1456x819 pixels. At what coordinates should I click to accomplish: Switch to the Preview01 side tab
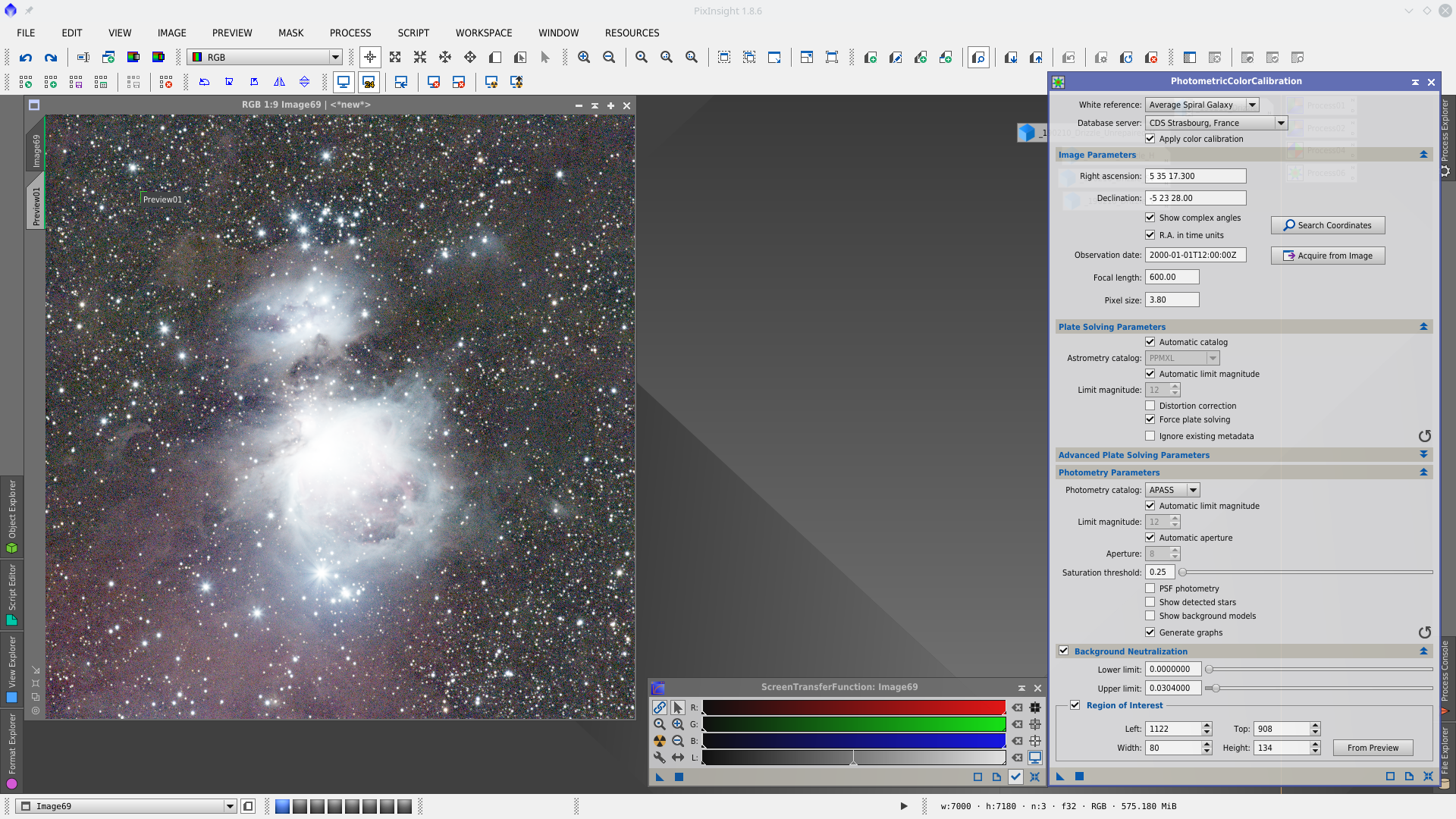[x=36, y=205]
